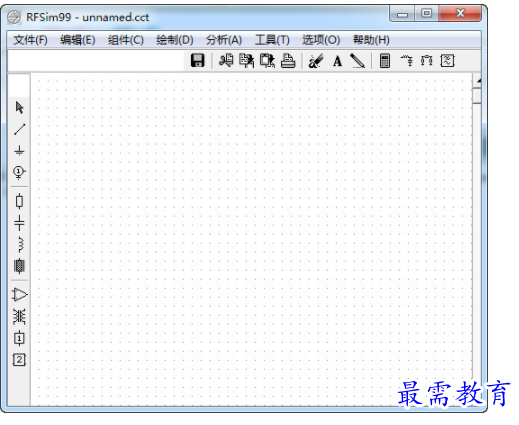The image size is (519, 425).
Task: Click the RFSim99 application icon in title bar
Action: 14,17
